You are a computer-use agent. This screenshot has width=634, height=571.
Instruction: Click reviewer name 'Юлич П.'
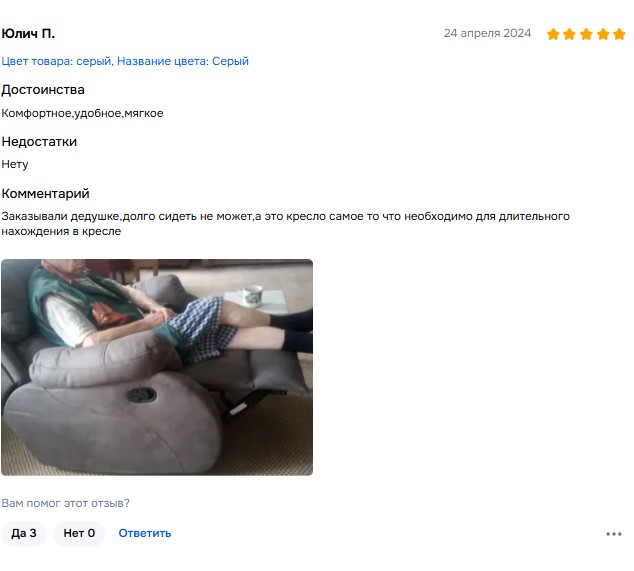28,34
